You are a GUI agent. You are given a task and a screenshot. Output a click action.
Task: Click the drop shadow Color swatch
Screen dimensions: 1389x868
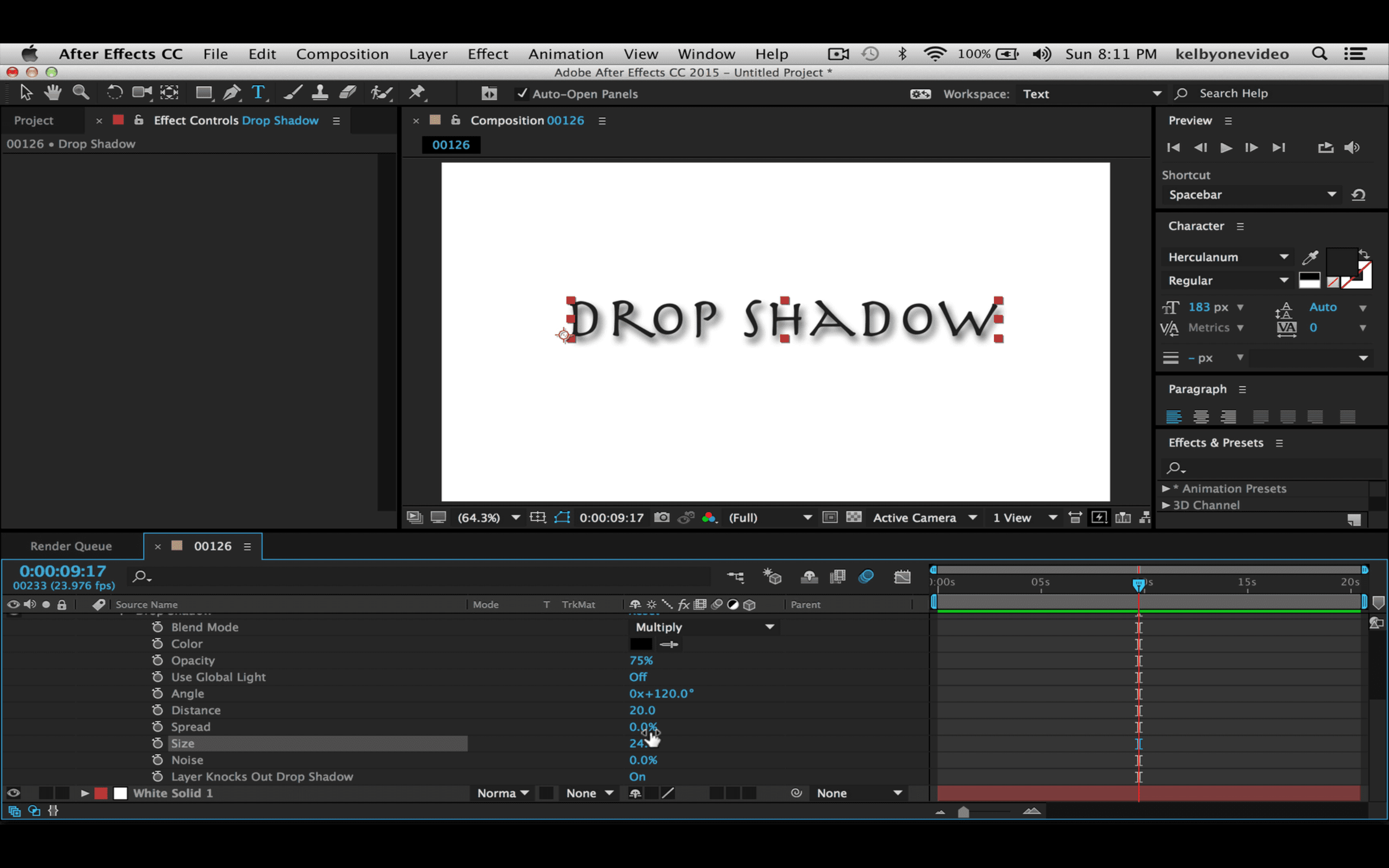click(641, 643)
